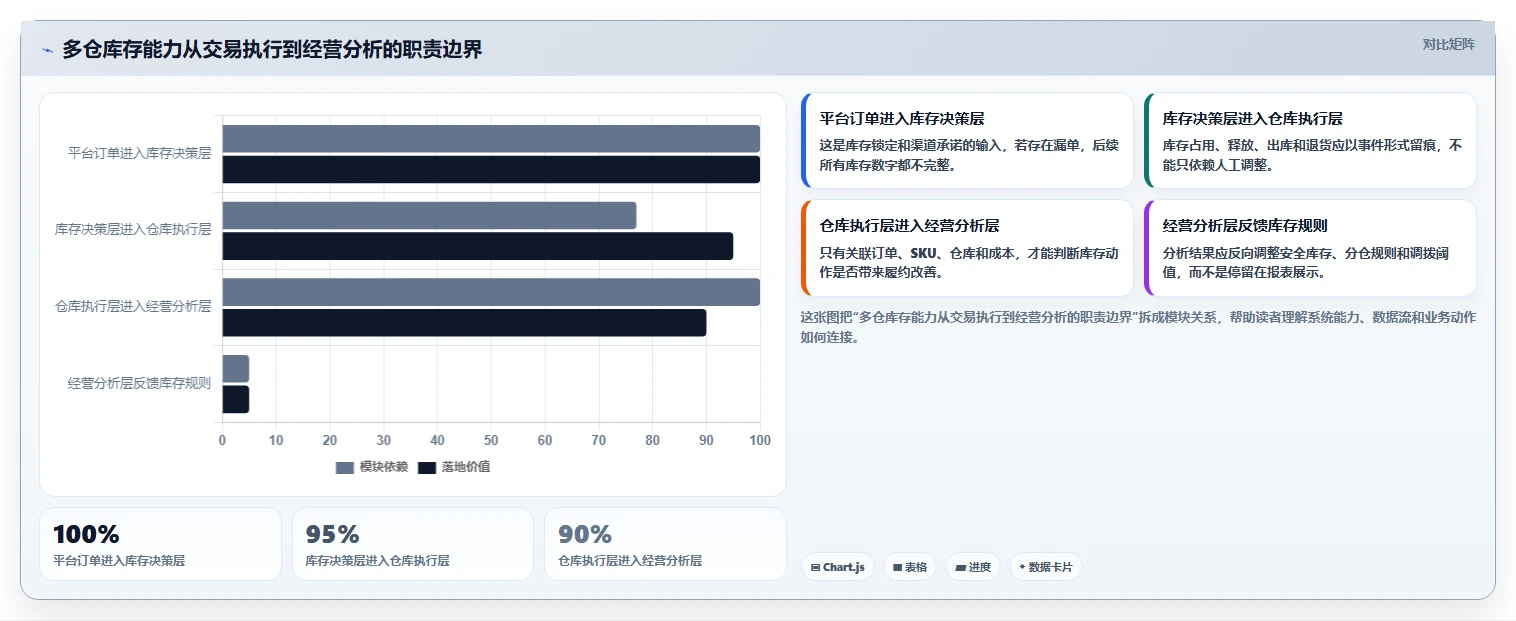The height and width of the screenshot is (621, 1516).
Task: Open the 90% stat card
Action: (x=665, y=544)
